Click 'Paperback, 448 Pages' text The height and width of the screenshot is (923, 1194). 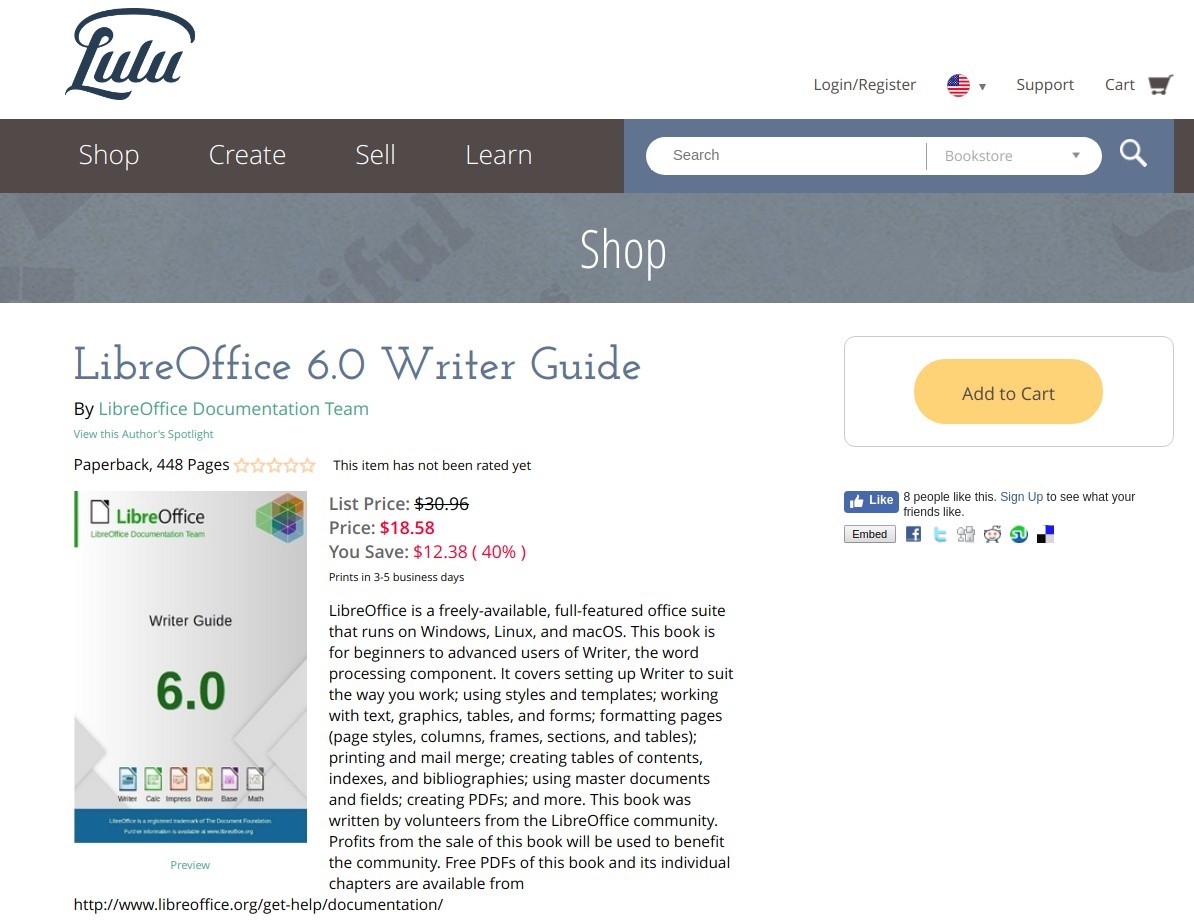pyautogui.click(x=152, y=465)
